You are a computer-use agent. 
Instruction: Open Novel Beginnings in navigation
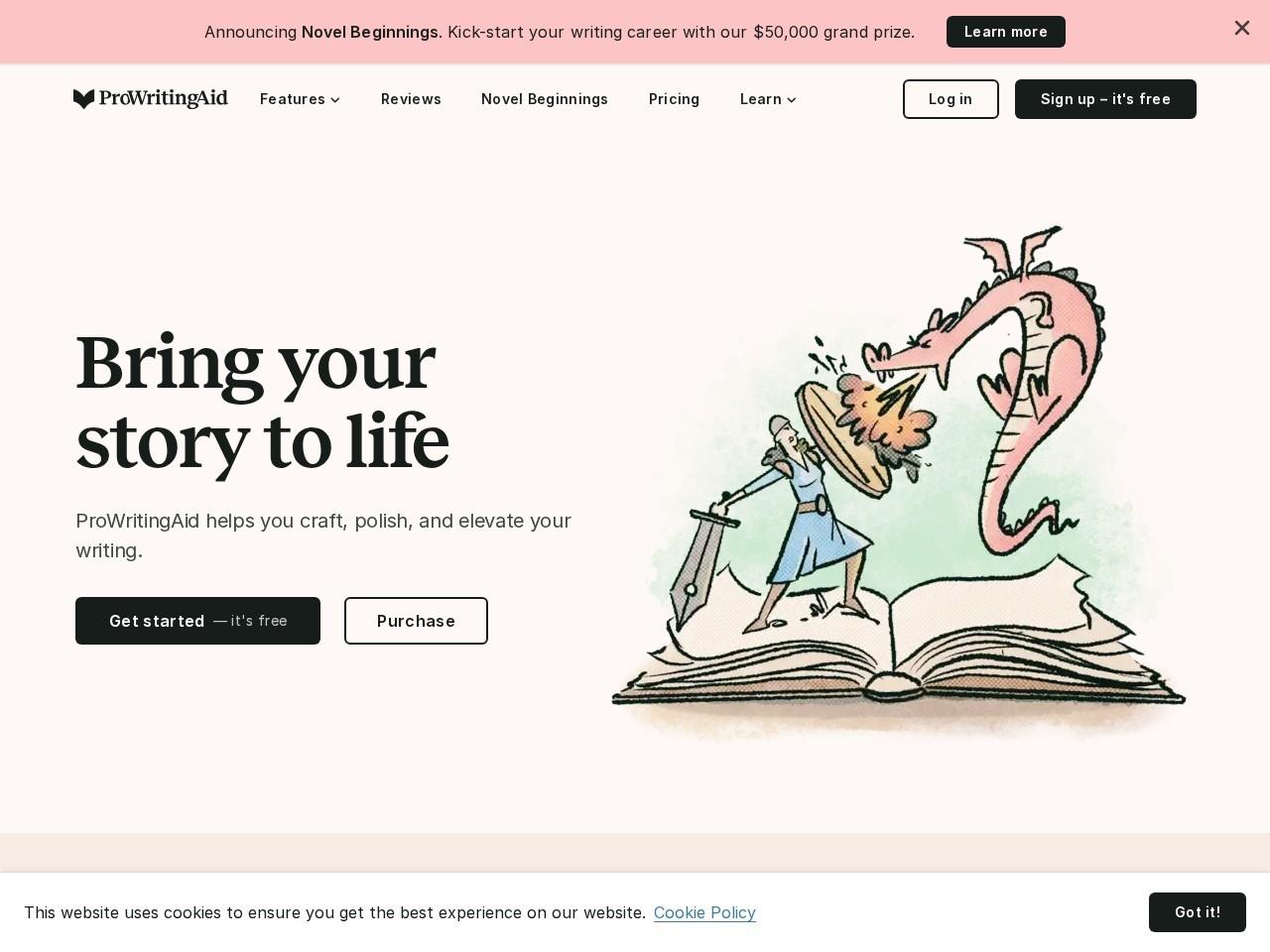tap(545, 99)
